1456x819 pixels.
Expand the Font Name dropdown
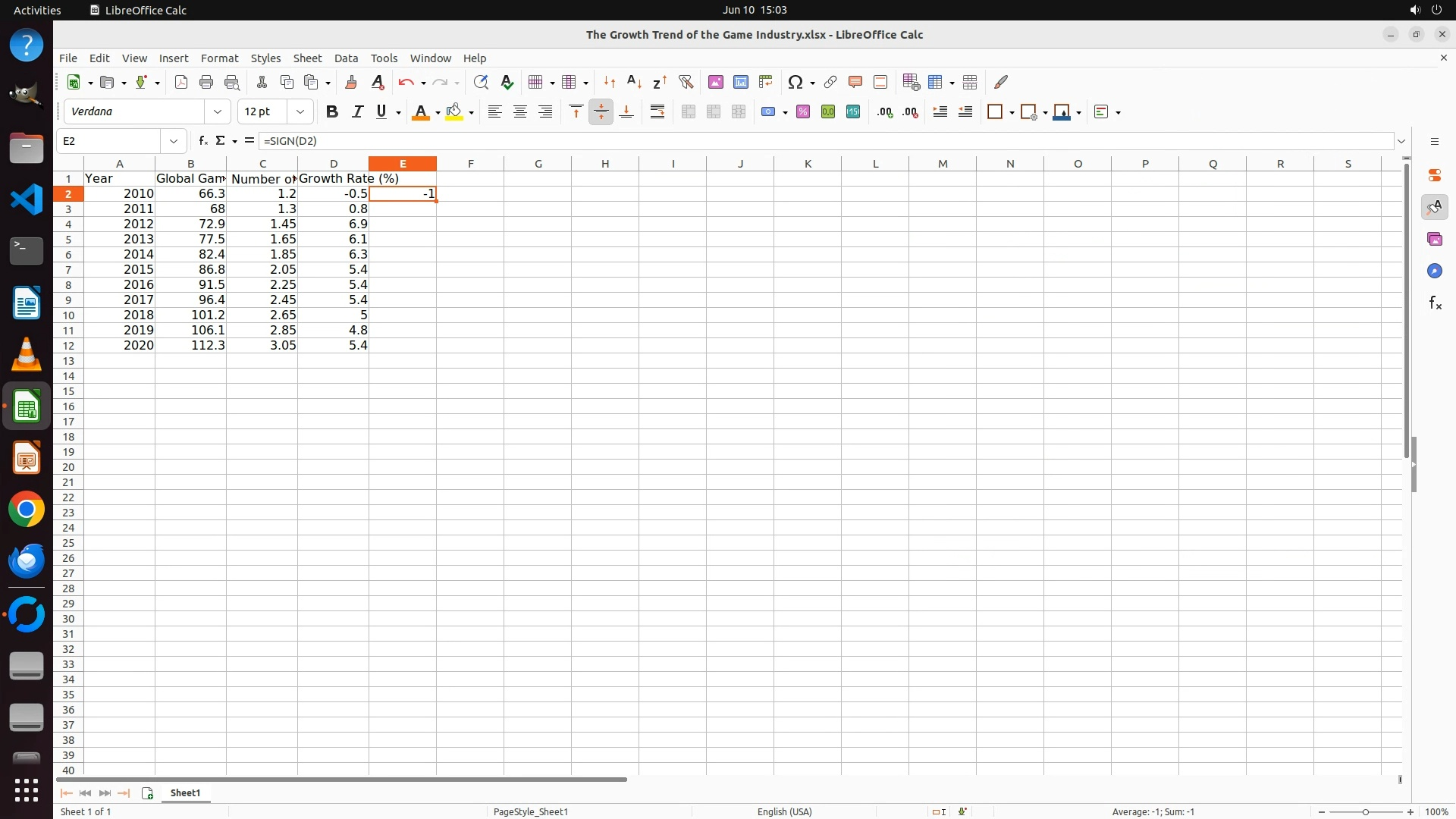[218, 112]
